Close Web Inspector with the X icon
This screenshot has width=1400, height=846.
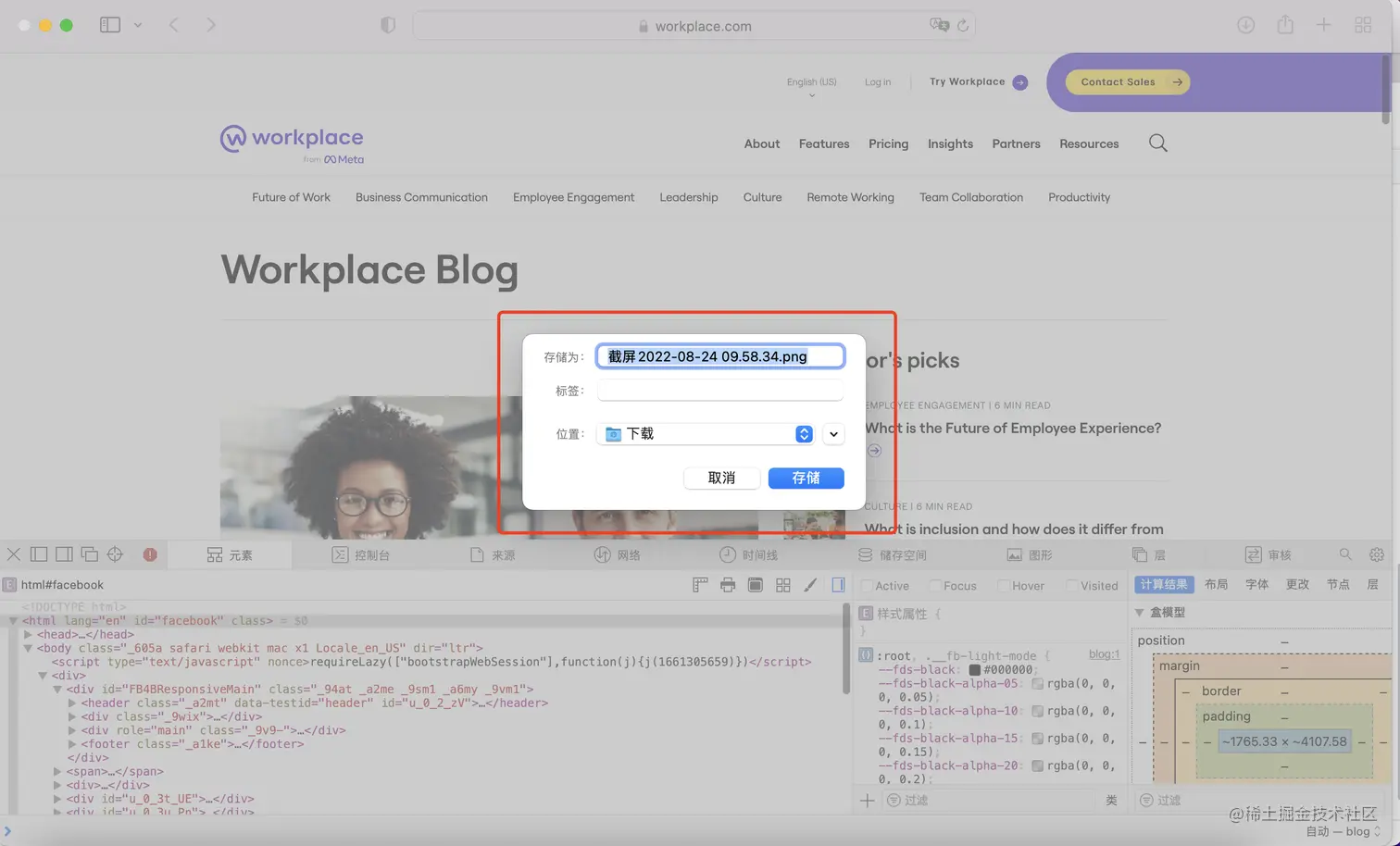[14, 554]
